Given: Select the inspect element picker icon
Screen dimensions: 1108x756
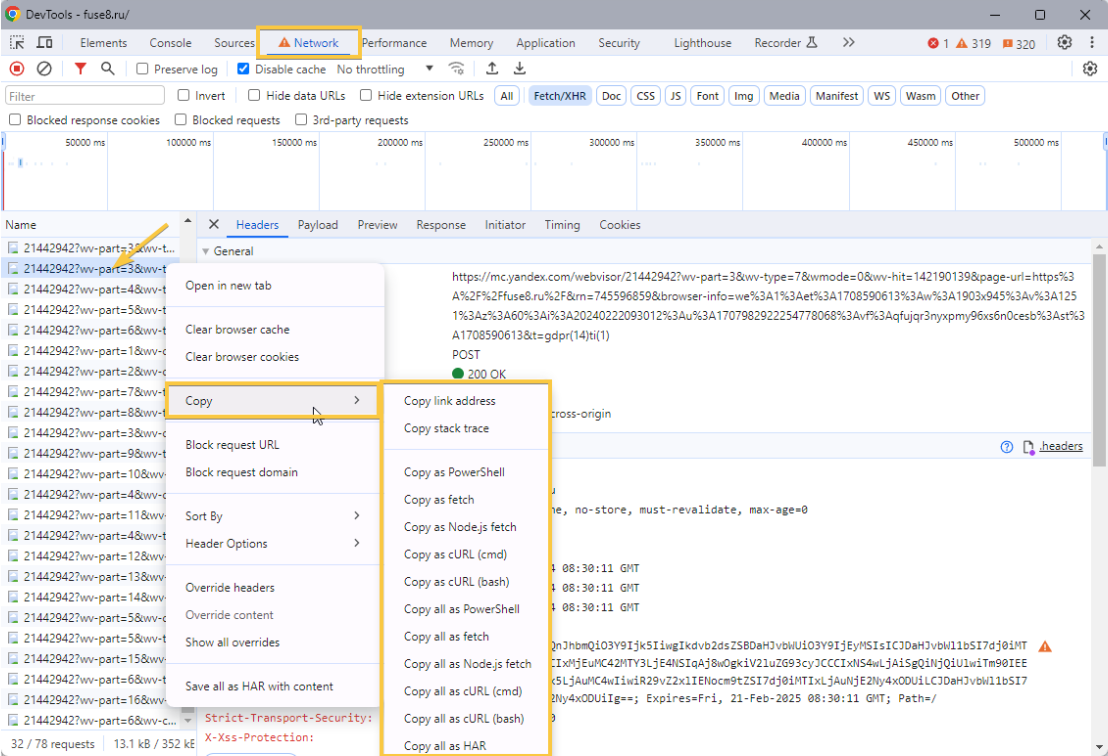Looking at the screenshot, I should click(17, 43).
